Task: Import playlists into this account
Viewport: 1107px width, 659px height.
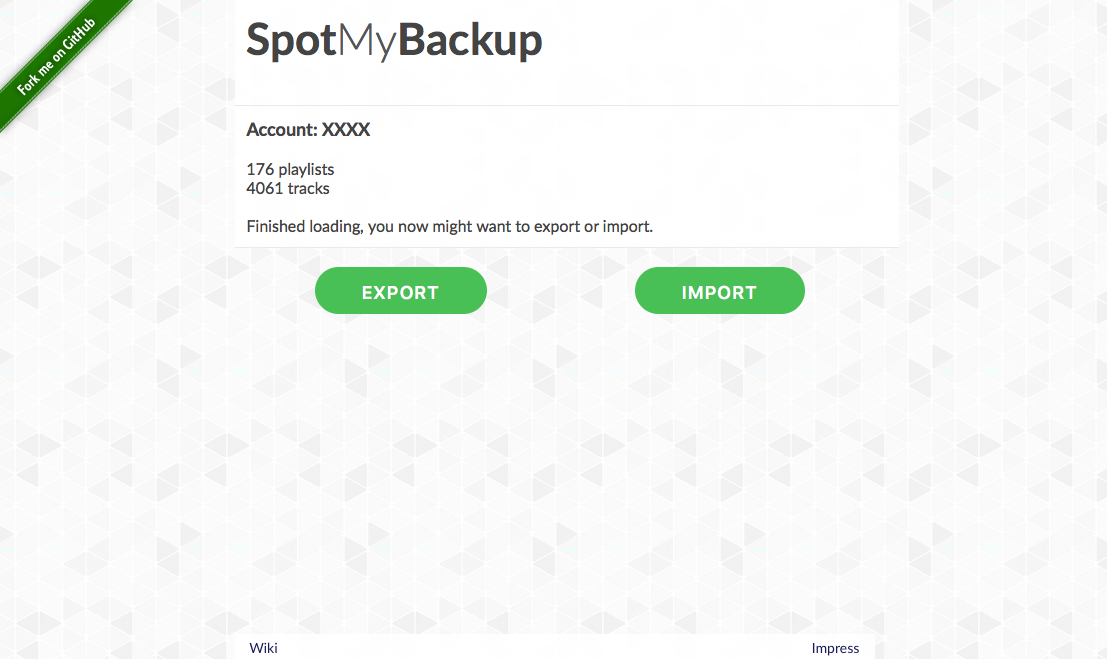Action: point(719,290)
